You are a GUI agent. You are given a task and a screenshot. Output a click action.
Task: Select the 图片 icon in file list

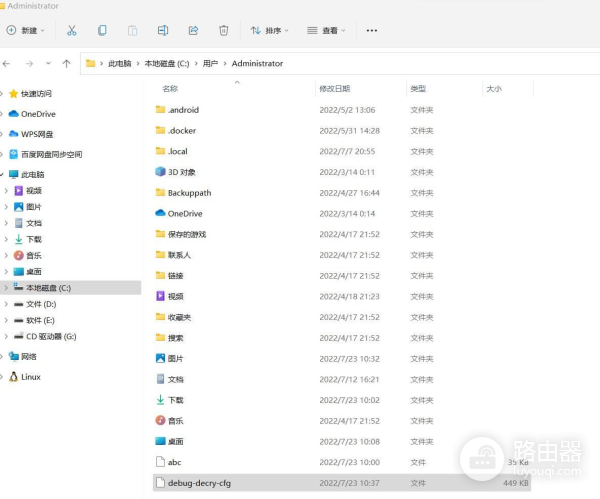click(160, 358)
